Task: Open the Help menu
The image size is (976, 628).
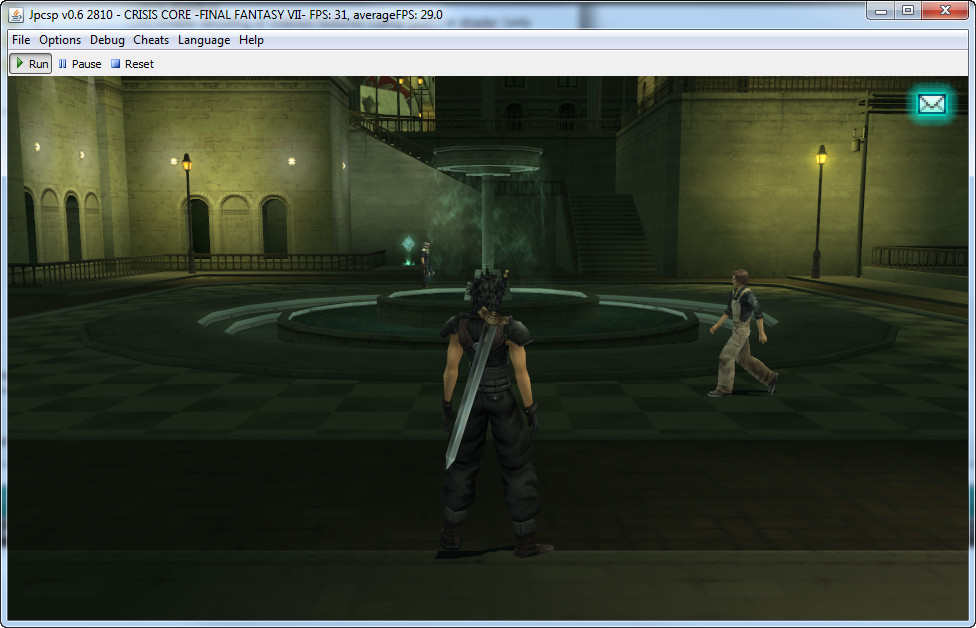Action: (251, 40)
